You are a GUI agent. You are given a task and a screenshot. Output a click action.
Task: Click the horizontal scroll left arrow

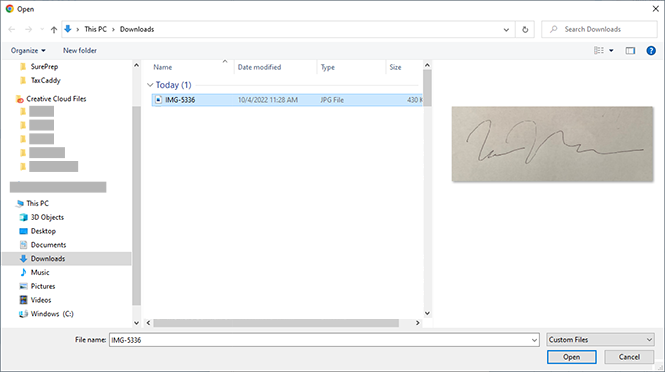[x=148, y=323]
